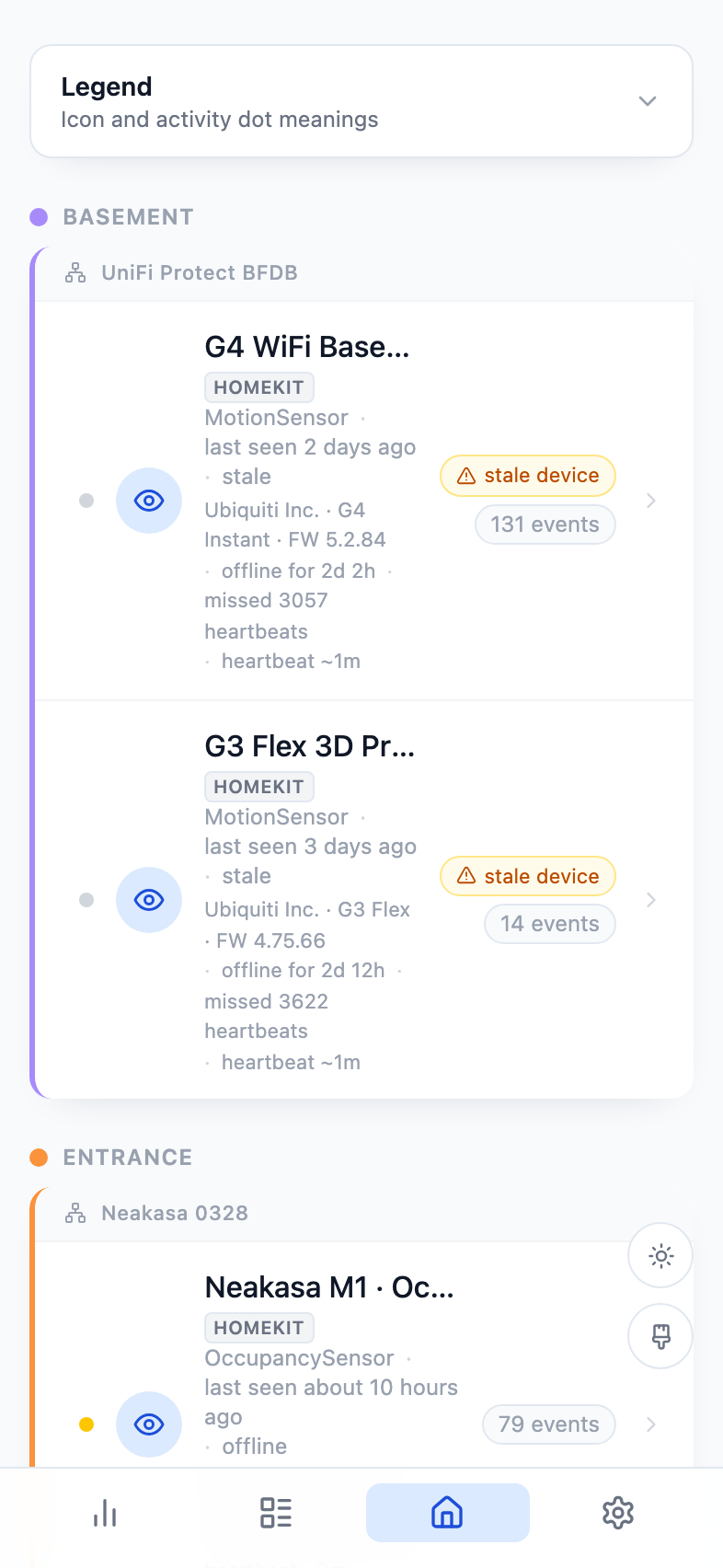Expand the Legend section
Screen dimensions: 723x1568
pos(647,101)
